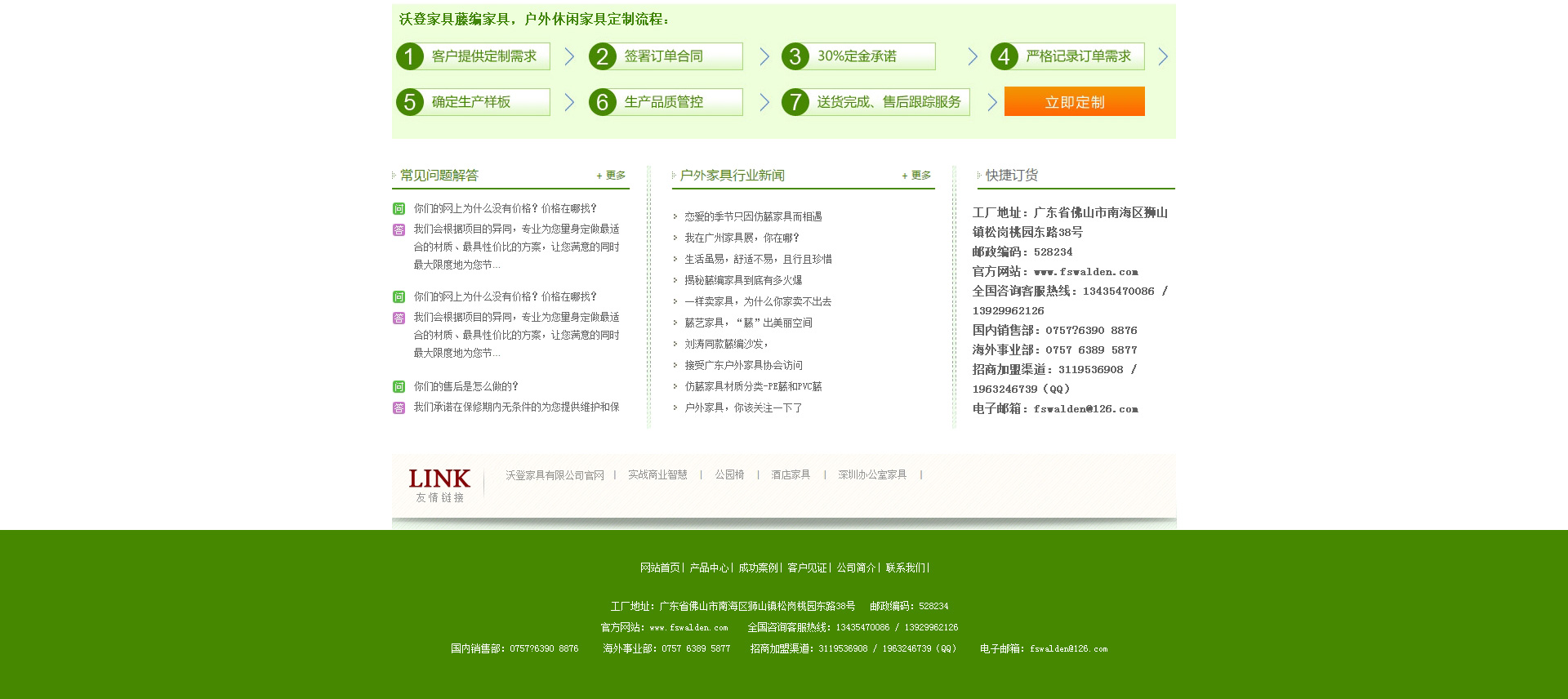1568x699 pixels.
Task: Go to 网站首页 in footer menu
Action: tap(660, 568)
